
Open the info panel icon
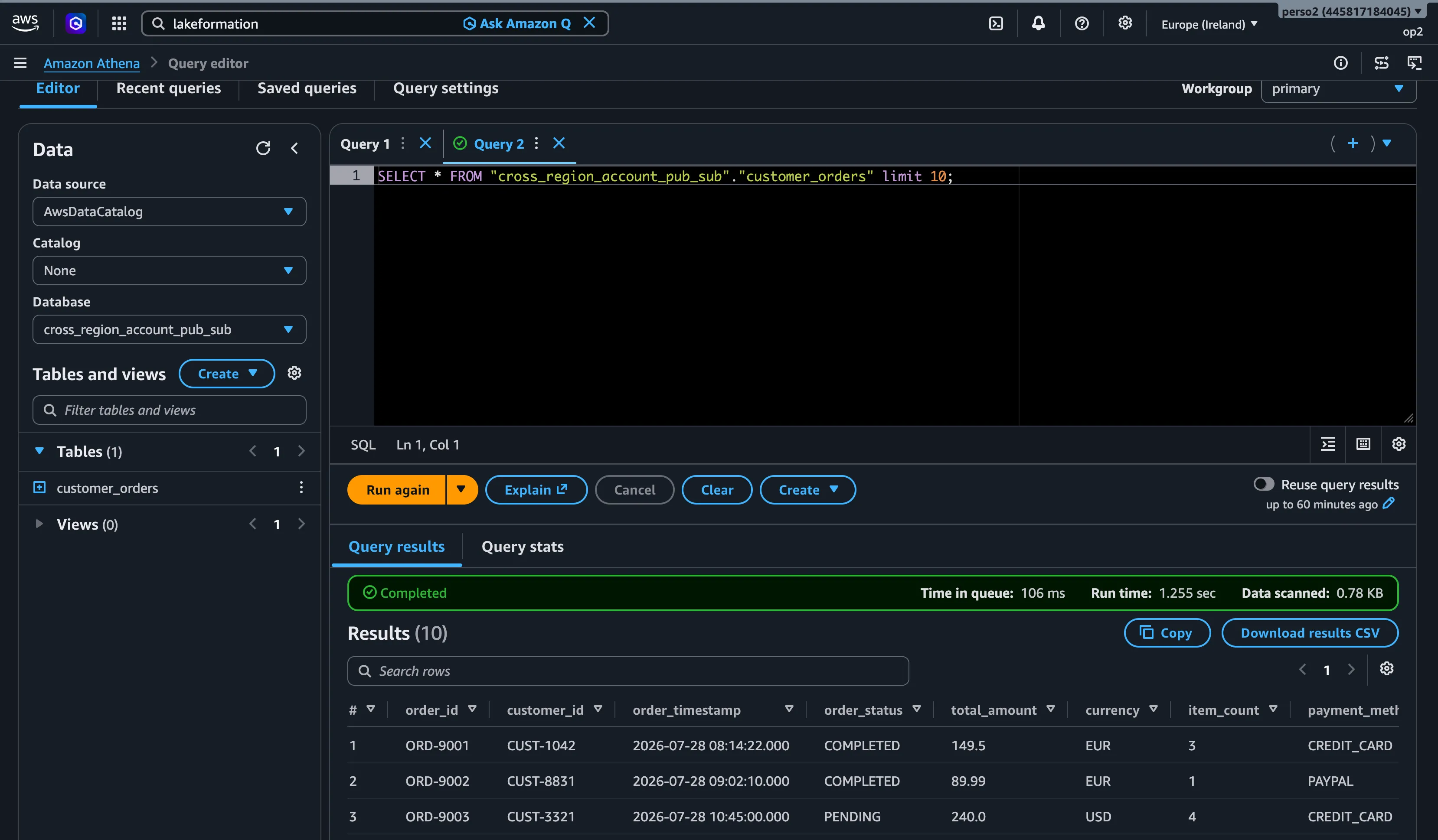1340,63
